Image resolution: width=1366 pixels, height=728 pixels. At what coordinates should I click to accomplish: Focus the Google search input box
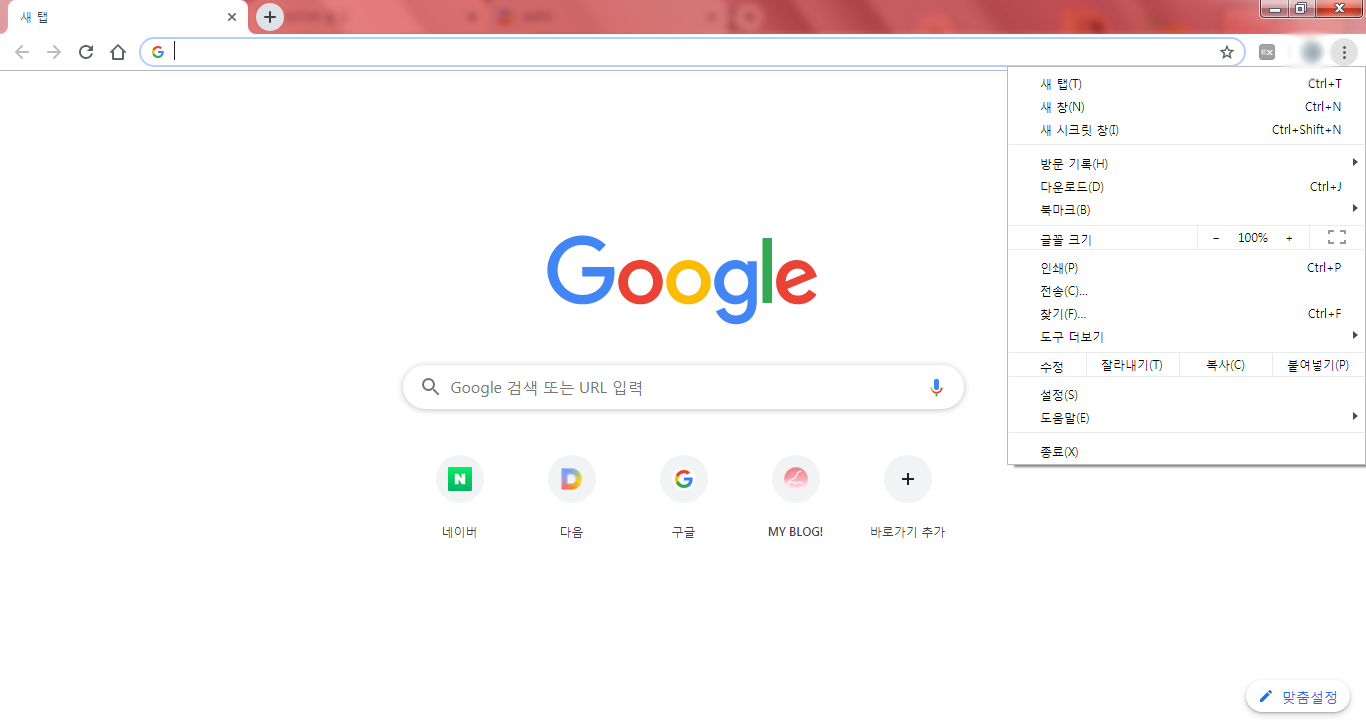coord(683,387)
